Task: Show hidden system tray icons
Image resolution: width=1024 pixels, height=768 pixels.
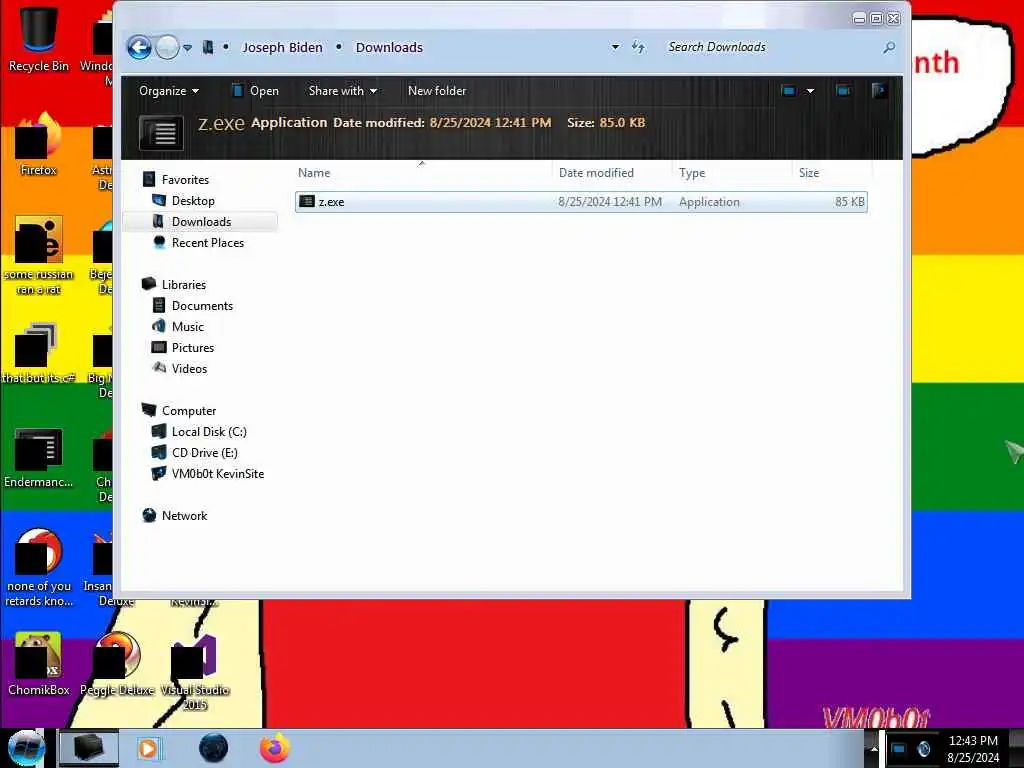Action: [874, 749]
